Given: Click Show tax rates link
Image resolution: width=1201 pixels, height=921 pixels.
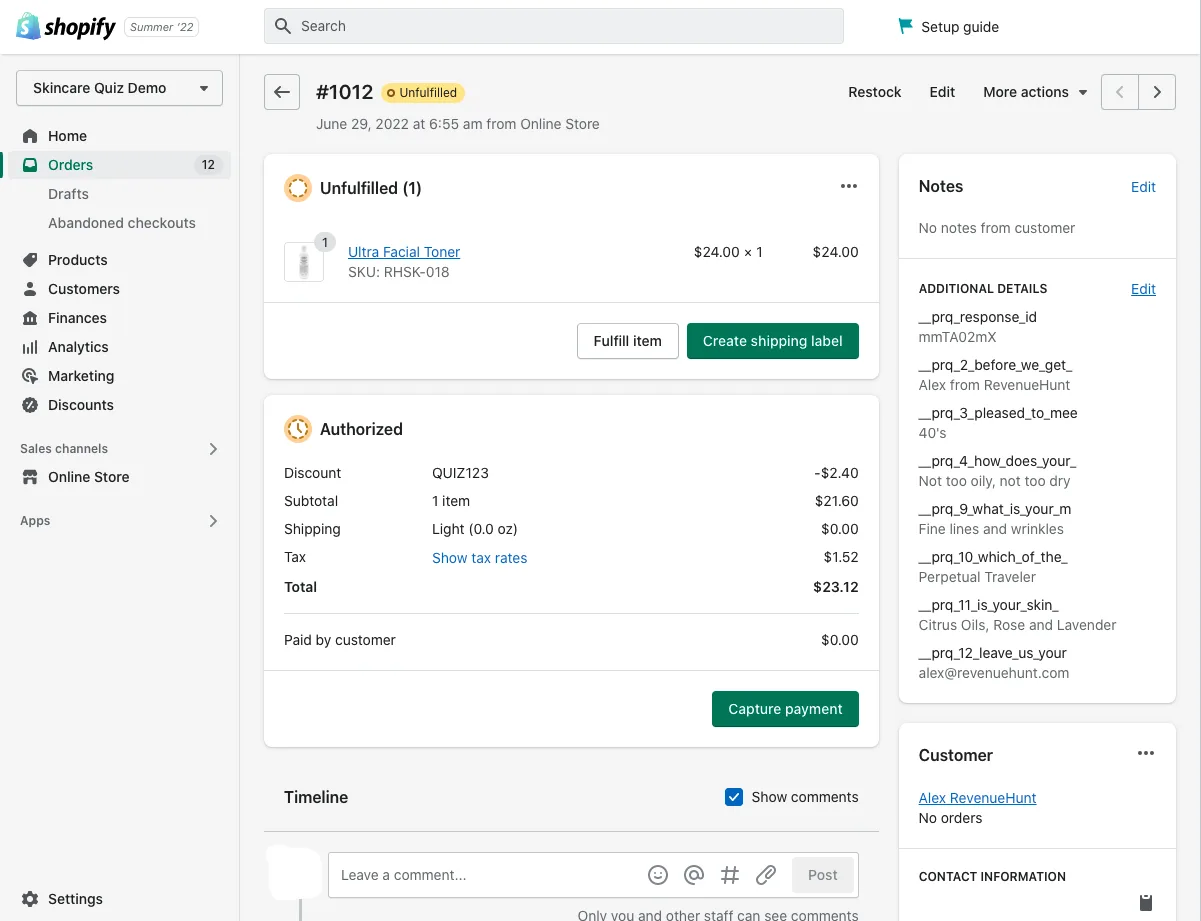Looking at the screenshot, I should [479, 558].
